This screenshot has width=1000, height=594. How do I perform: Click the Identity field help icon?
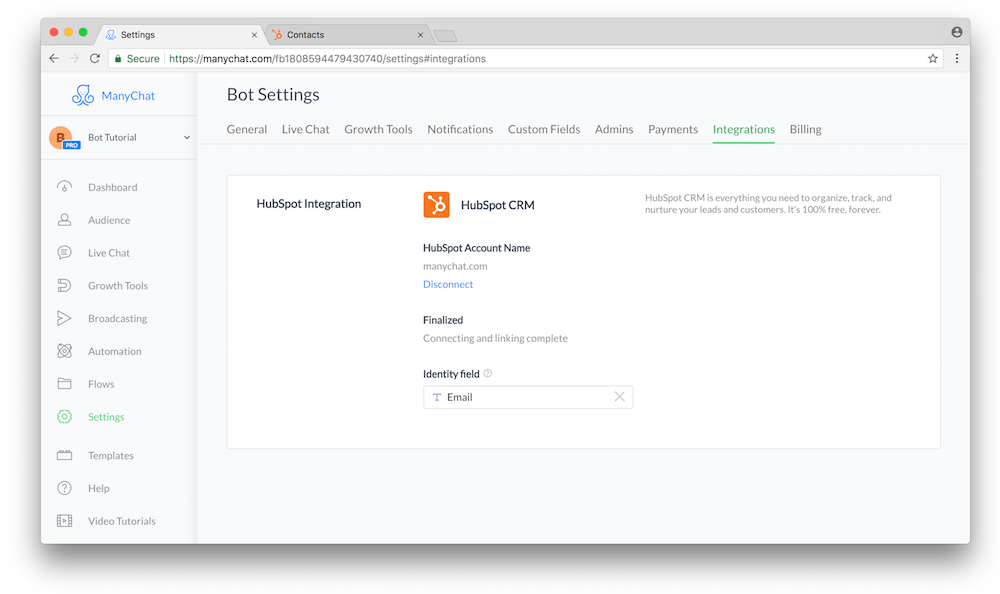coord(488,373)
